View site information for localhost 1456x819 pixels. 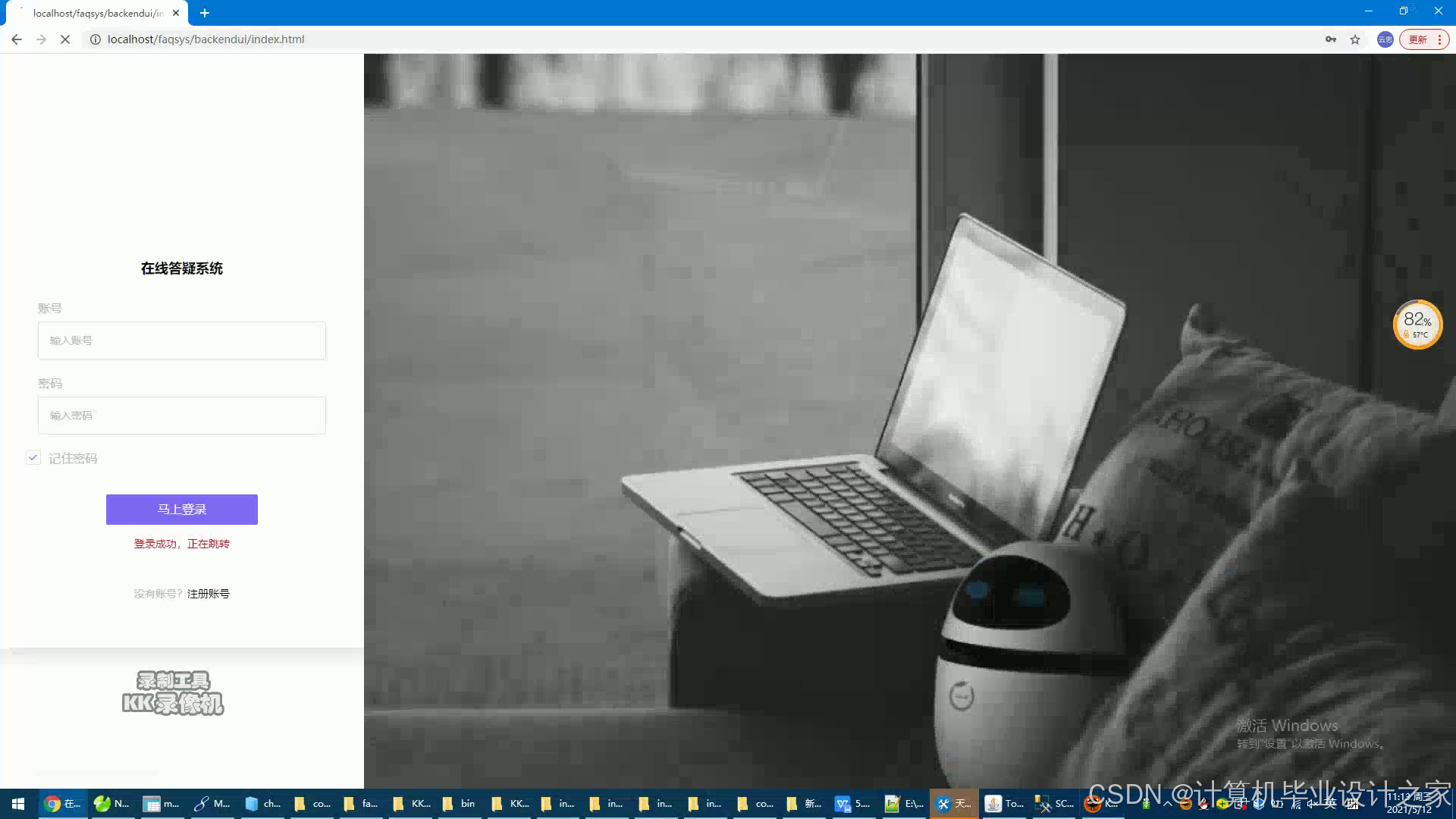(96, 39)
